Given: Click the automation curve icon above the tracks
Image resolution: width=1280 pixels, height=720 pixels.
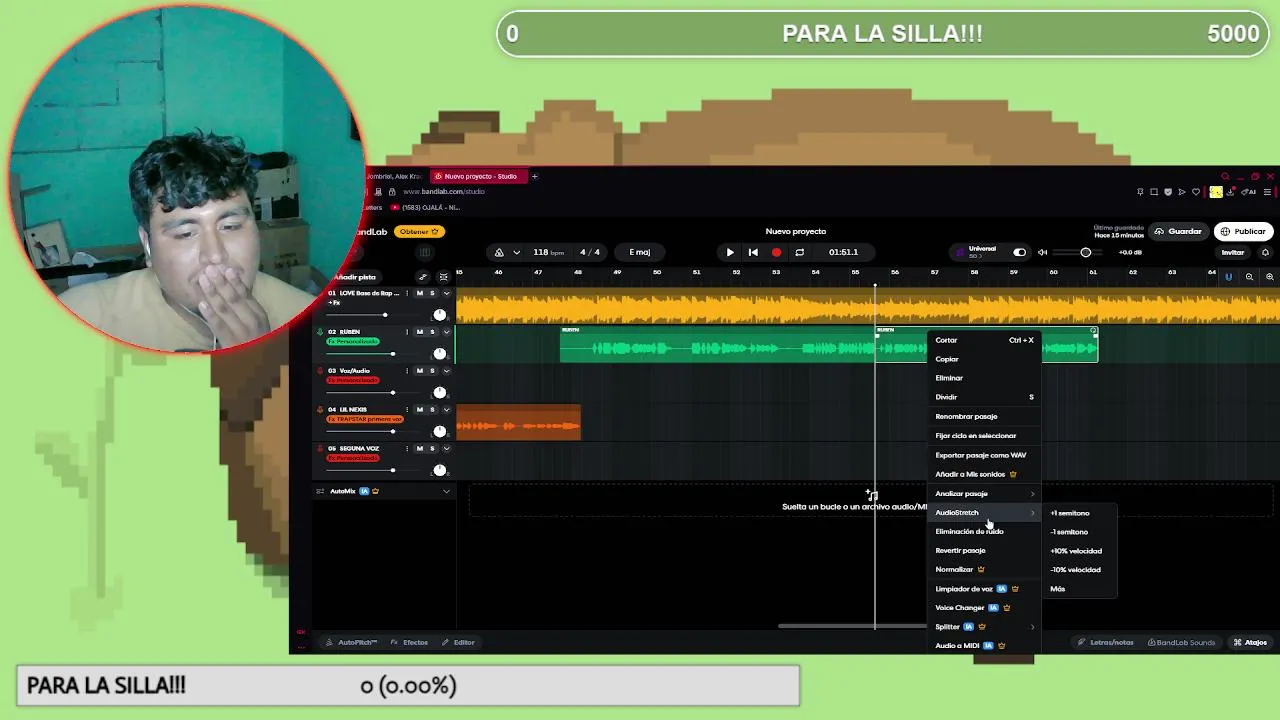Looking at the screenshot, I should click(423, 277).
